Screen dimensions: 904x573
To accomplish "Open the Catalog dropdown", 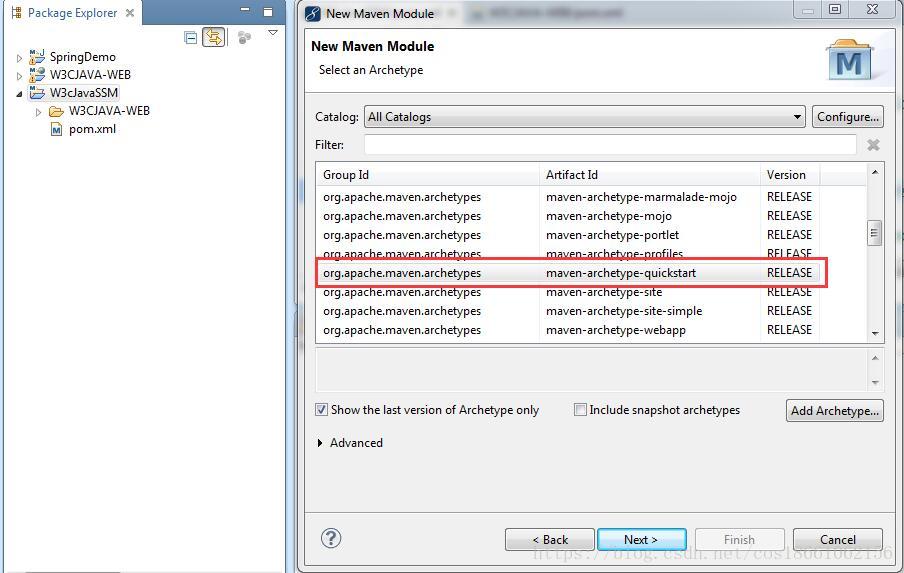I will [584, 116].
